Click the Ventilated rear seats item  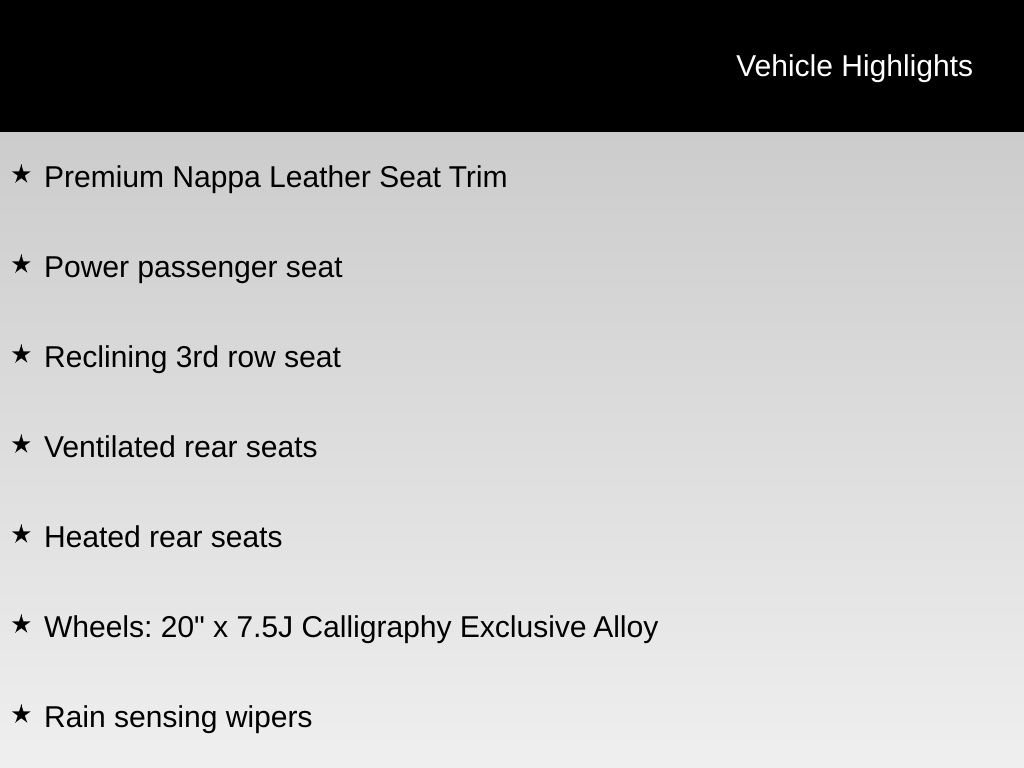181,447
